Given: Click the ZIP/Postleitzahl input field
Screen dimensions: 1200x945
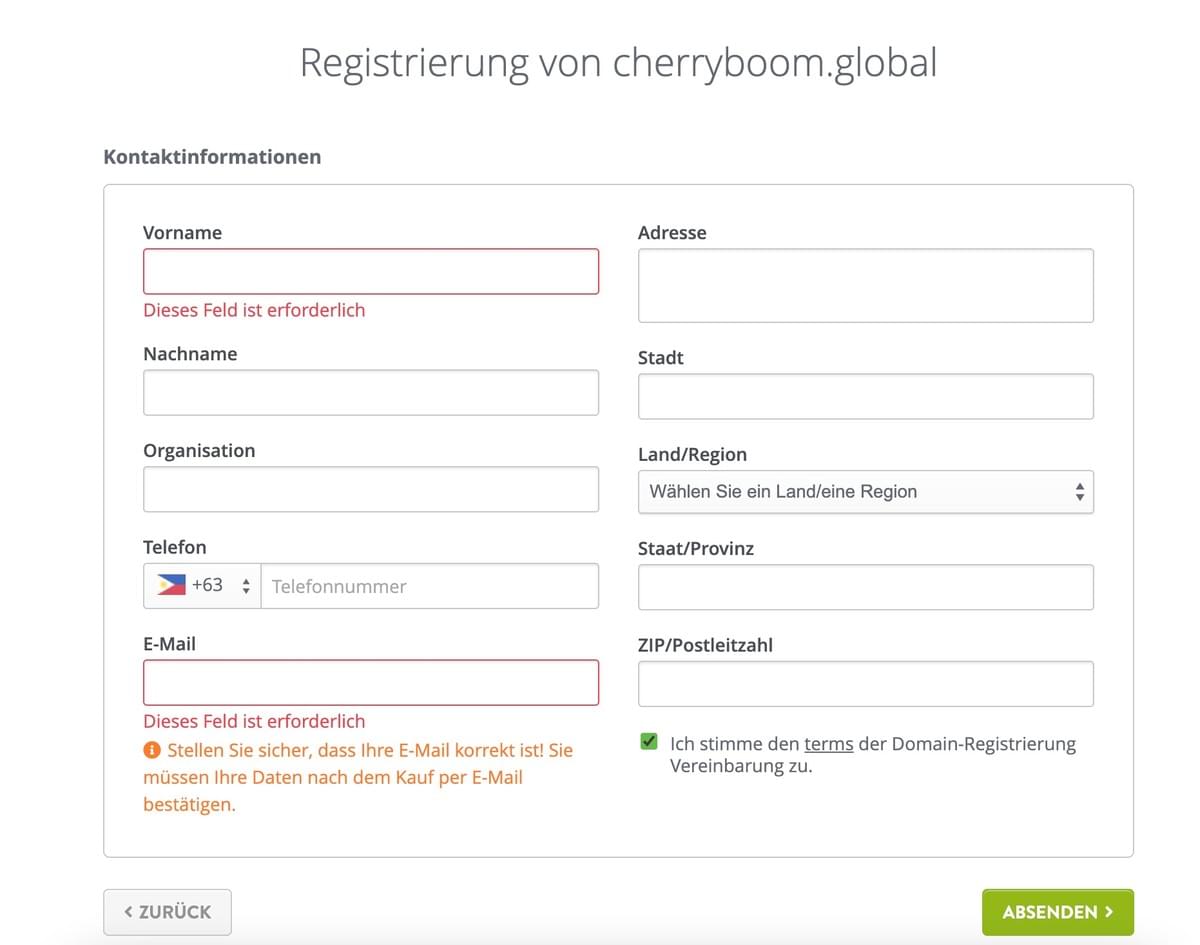Looking at the screenshot, I should click(x=865, y=683).
